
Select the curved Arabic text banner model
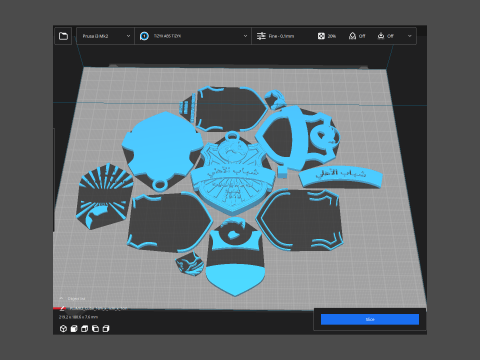pos(341,177)
